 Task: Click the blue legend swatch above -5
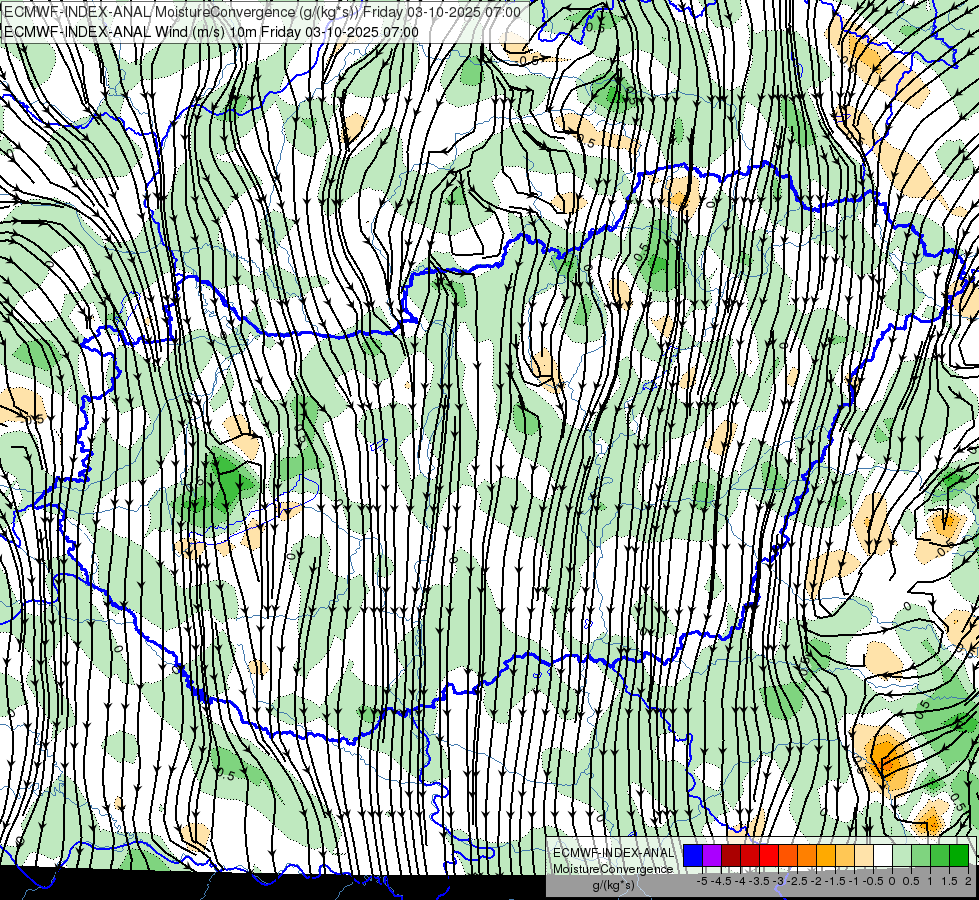tap(693, 856)
